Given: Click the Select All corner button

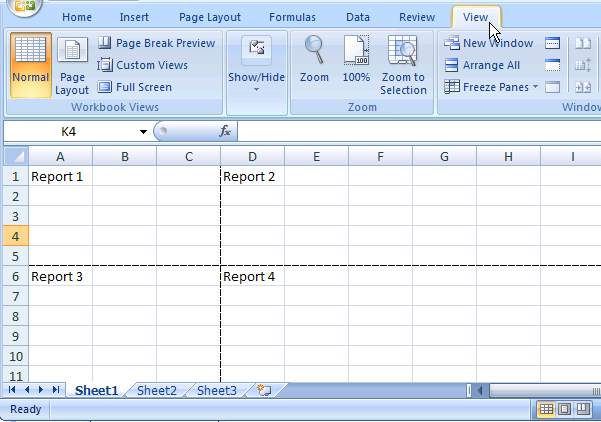Looking at the screenshot, I should click(x=16, y=156).
